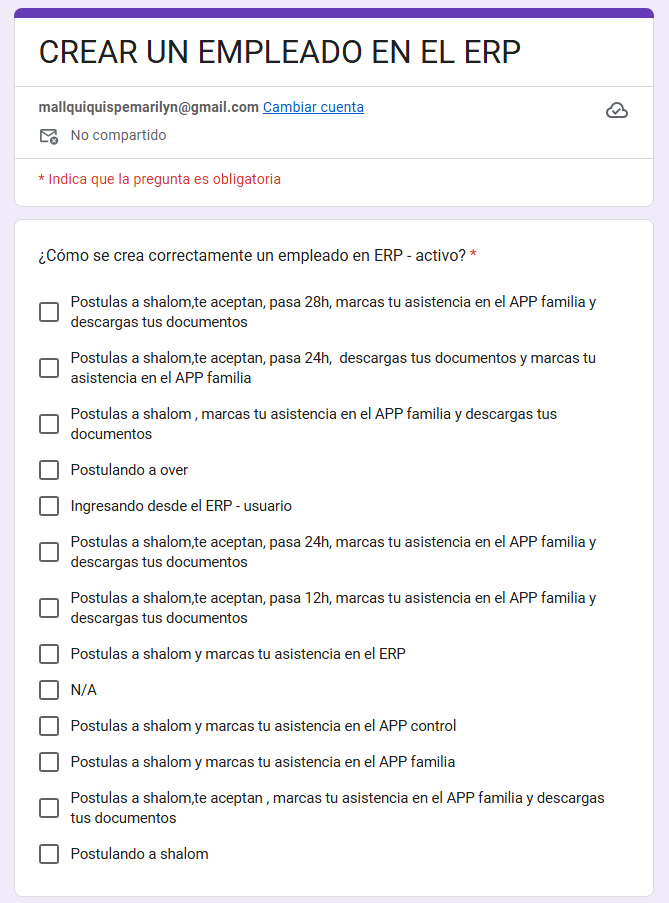This screenshot has height=903, width=669.
Task: Click the form title 'CREAR UN EMPLEADO EN EL ERP'
Action: (280, 52)
